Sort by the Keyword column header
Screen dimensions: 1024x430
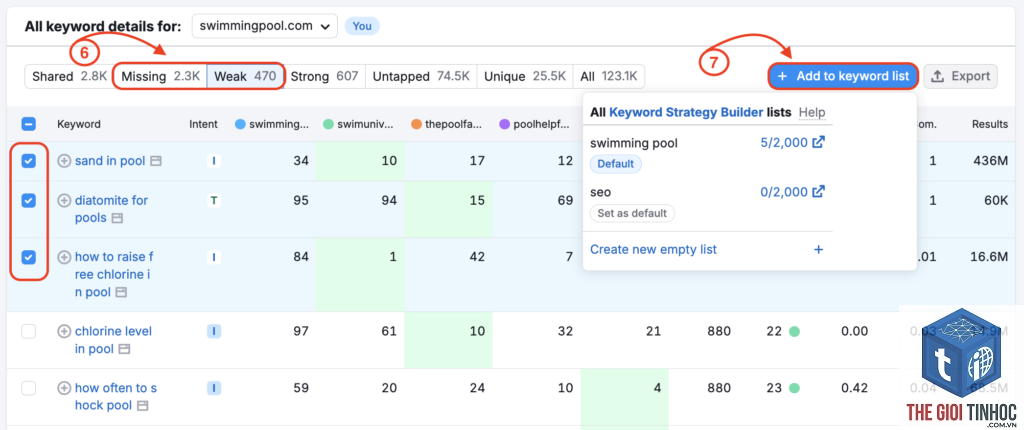coord(79,124)
